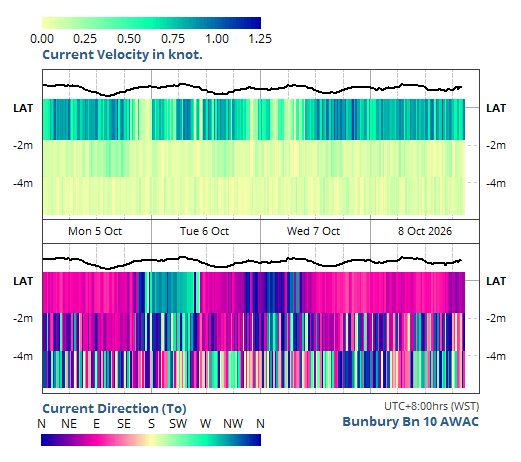Click the 'Current Velocity in knot.' title

[122, 54]
